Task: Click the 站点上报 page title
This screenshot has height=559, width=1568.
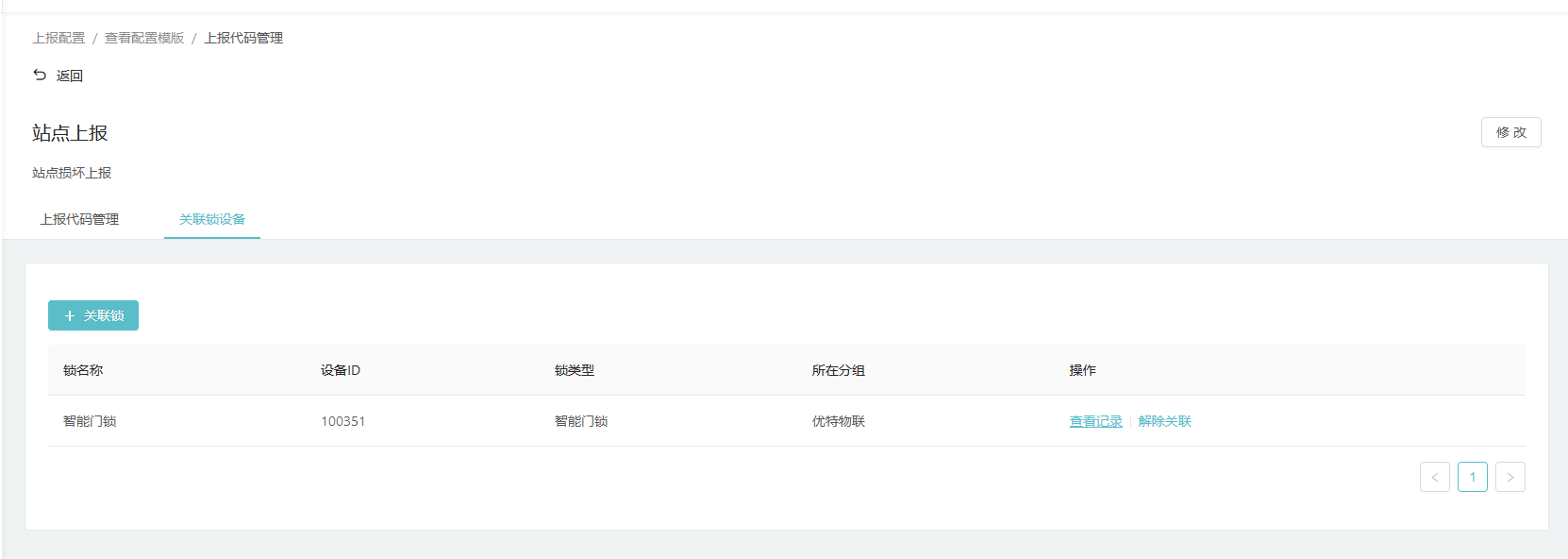Action: (x=70, y=133)
